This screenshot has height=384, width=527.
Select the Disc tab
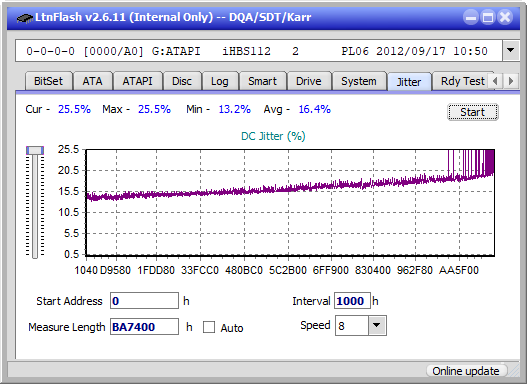point(182,81)
